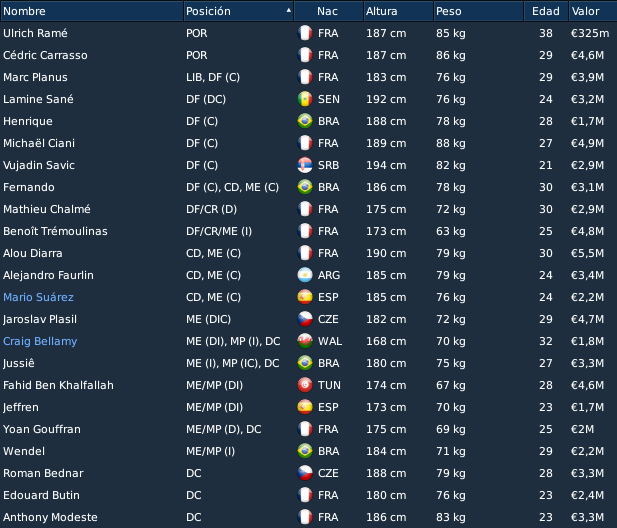This screenshot has height=528, width=617.
Task: Select Ulrich Ramé goalkeeper row
Action: (308, 33)
